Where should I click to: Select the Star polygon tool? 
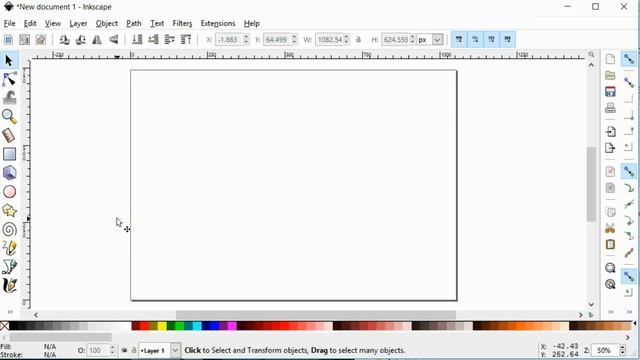pyautogui.click(x=9, y=211)
